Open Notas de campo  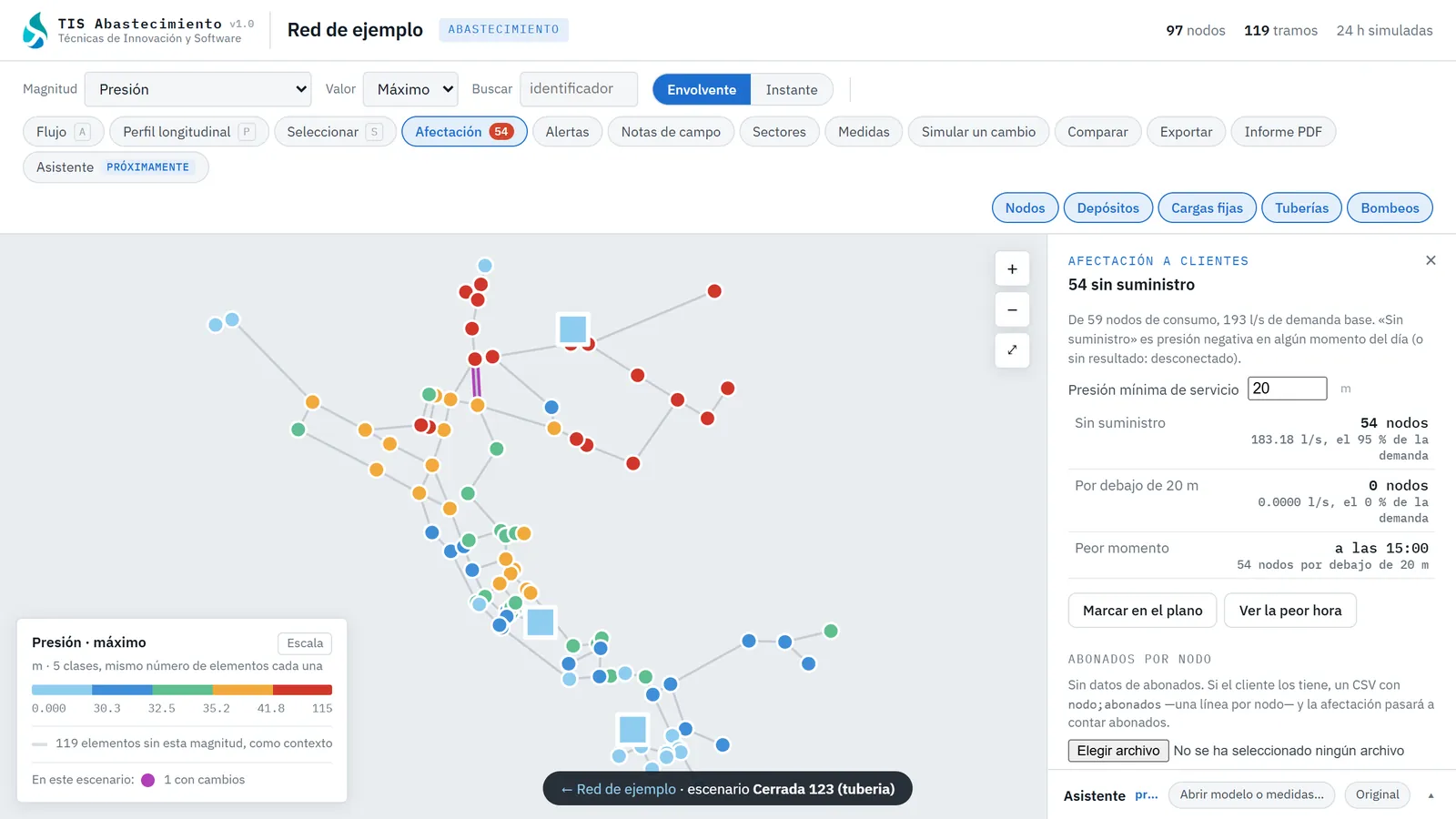[x=671, y=132]
